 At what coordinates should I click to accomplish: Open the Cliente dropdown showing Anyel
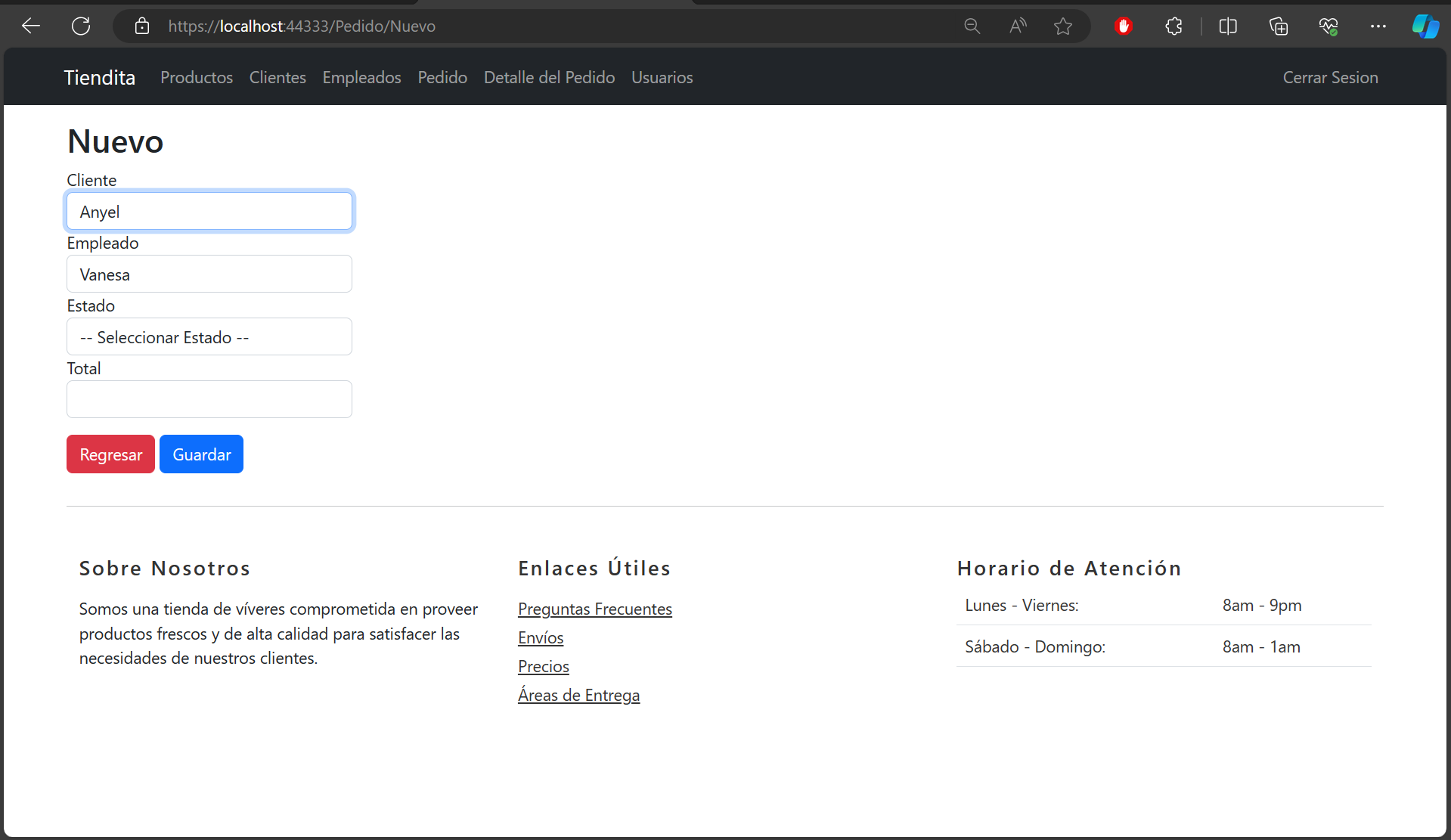(x=209, y=211)
